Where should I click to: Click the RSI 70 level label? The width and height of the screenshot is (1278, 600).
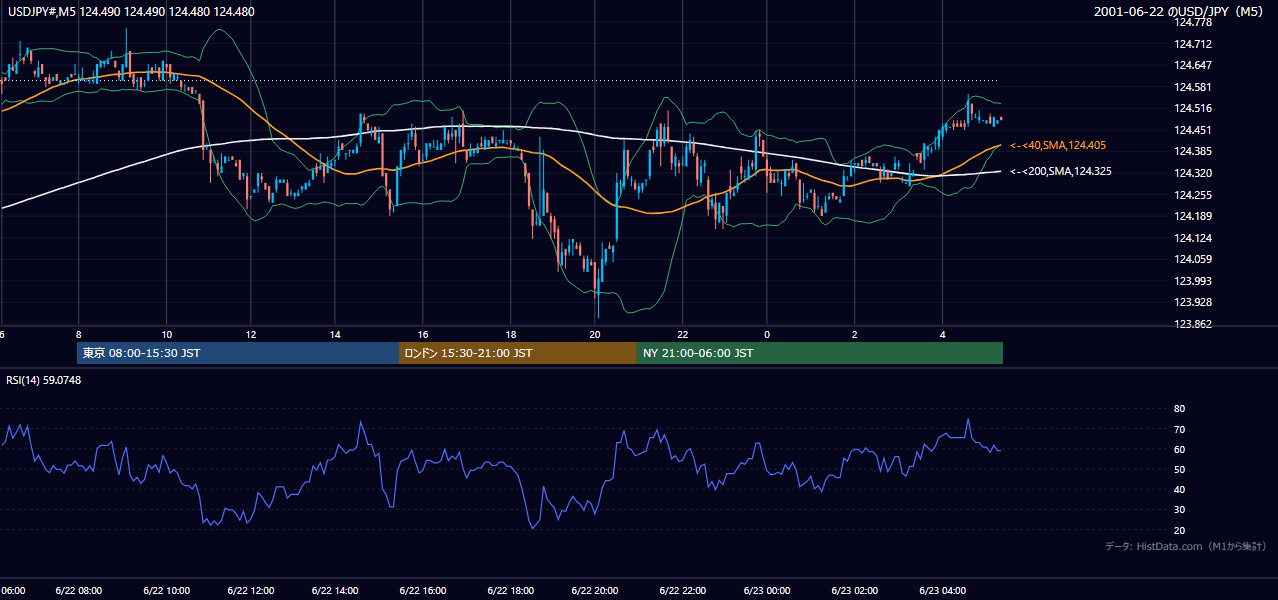[x=1179, y=429]
